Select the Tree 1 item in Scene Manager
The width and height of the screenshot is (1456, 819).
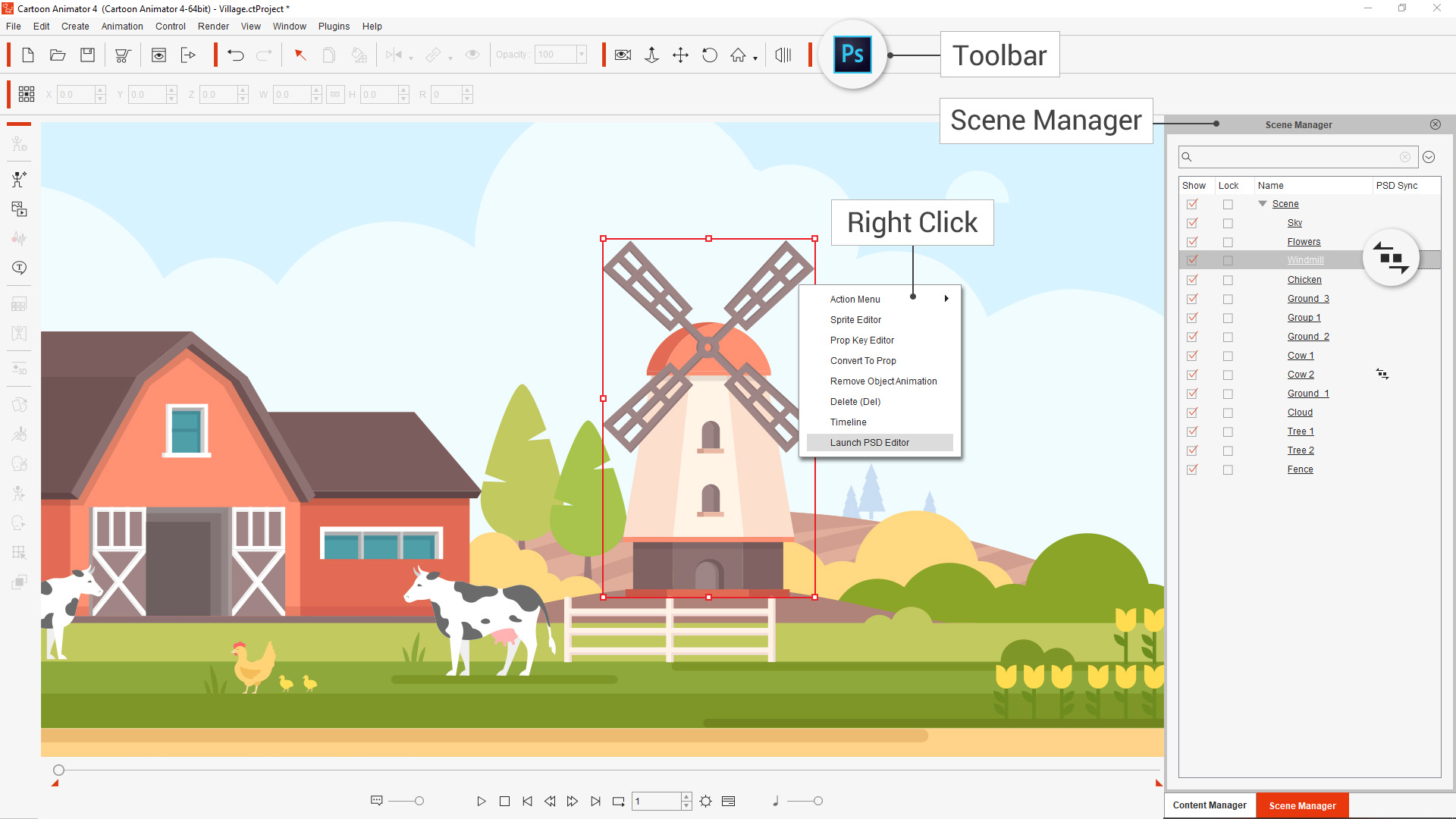(x=1300, y=431)
